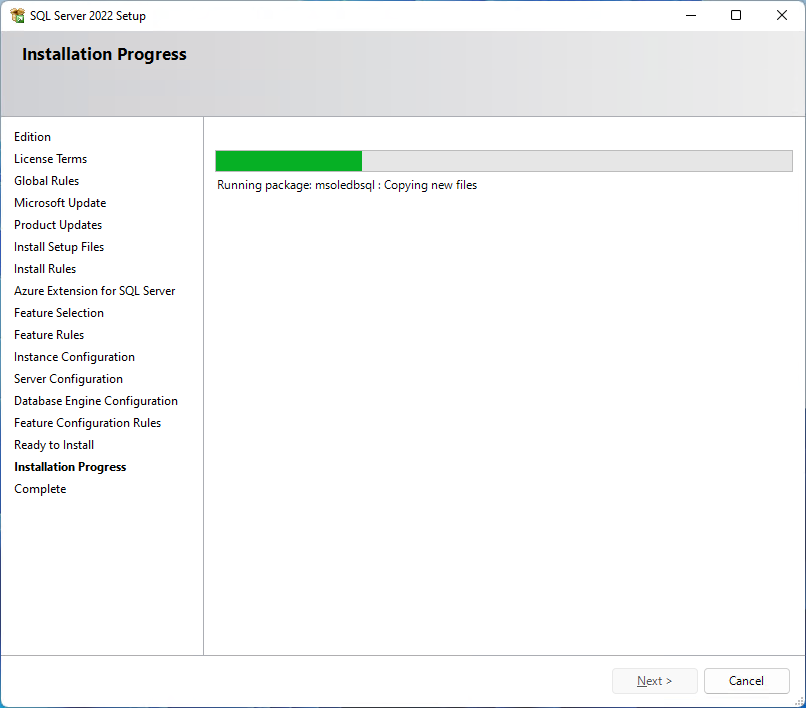
Task: Select the Microsoft Update step
Action: (x=60, y=203)
